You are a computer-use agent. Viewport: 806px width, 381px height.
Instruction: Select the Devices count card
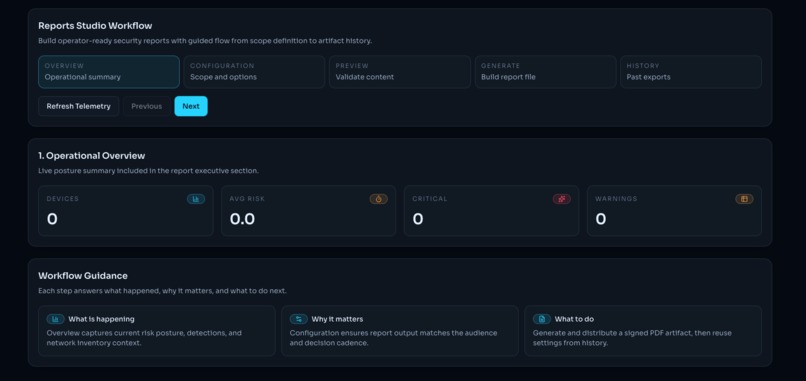pyautogui.click(x=126, y=211)
